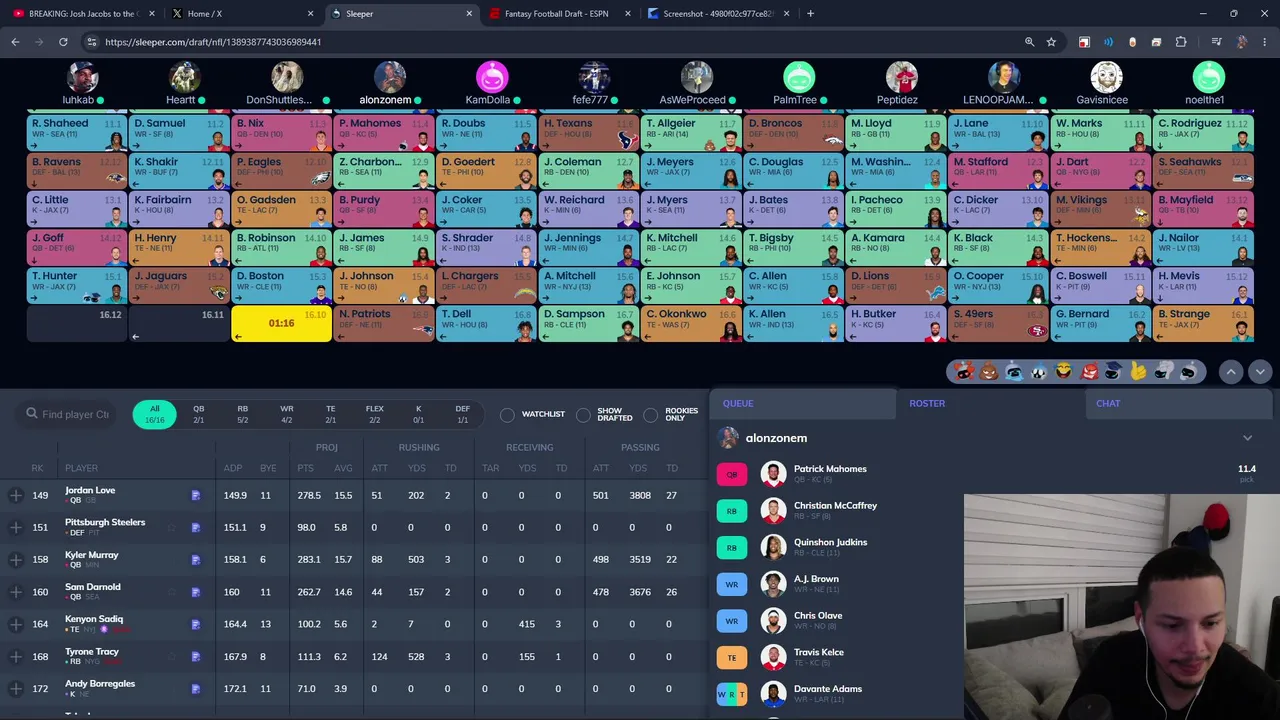Click the yellow on-the-clock pick timer cell
Image resolution: width=1280 pixels, height=720 pixels.
281,323
